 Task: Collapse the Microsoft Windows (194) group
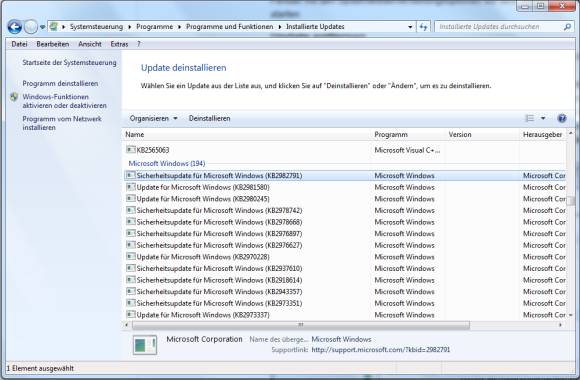pos(166,163)
